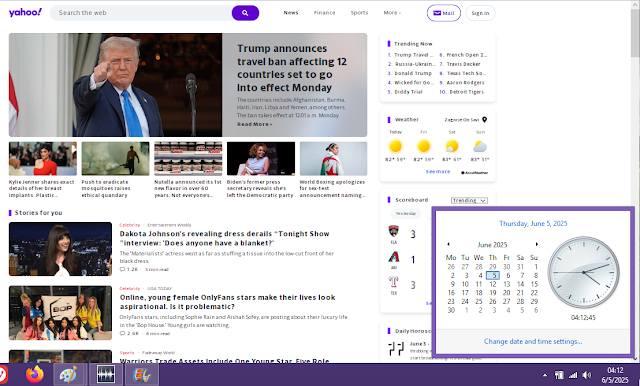The image size is (640, 386).
Task: Click the Sign in button
Action: (480, 13)
